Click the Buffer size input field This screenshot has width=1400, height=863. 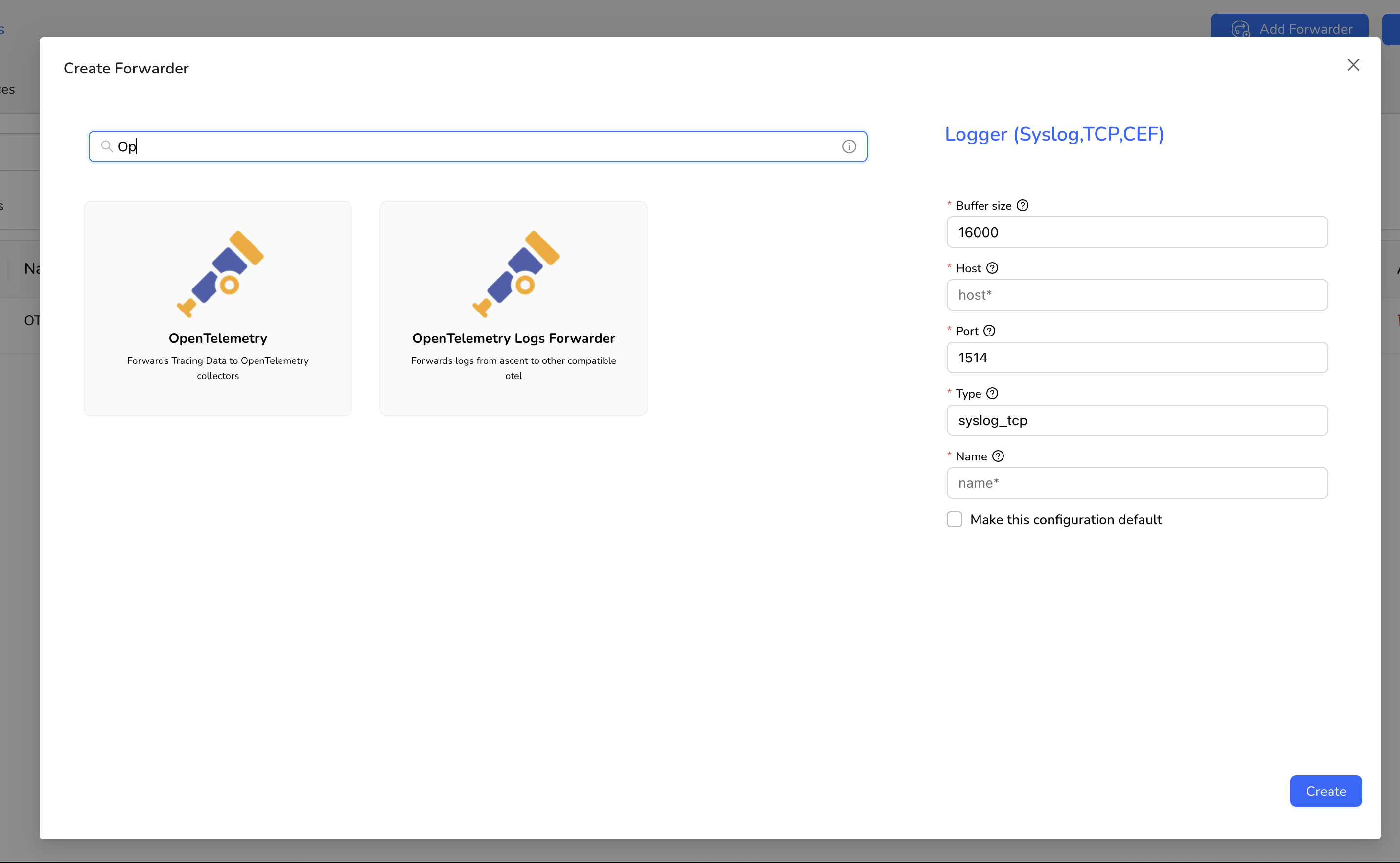click(1137, 232)
